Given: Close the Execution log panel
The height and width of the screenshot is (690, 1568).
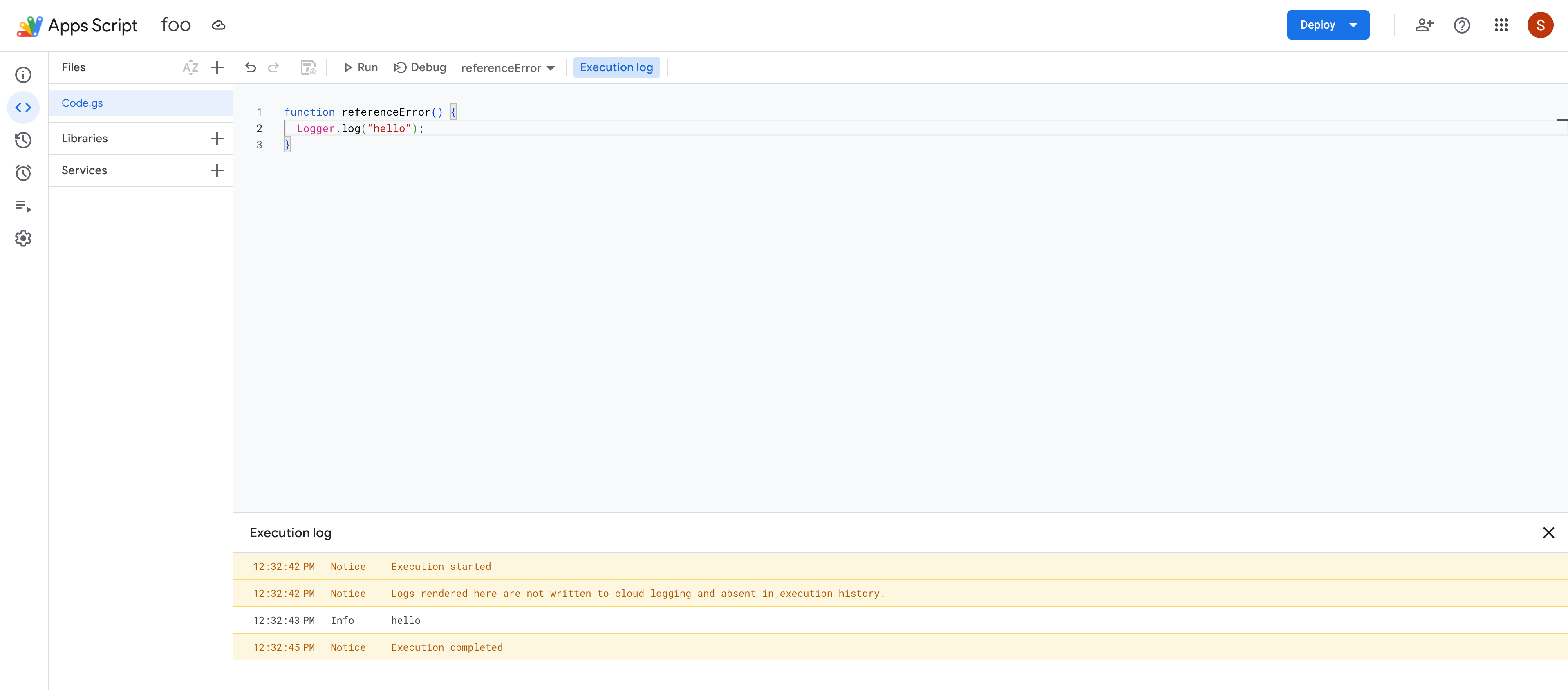Looking at the screenshot, I should click(x=1548, y=532).
